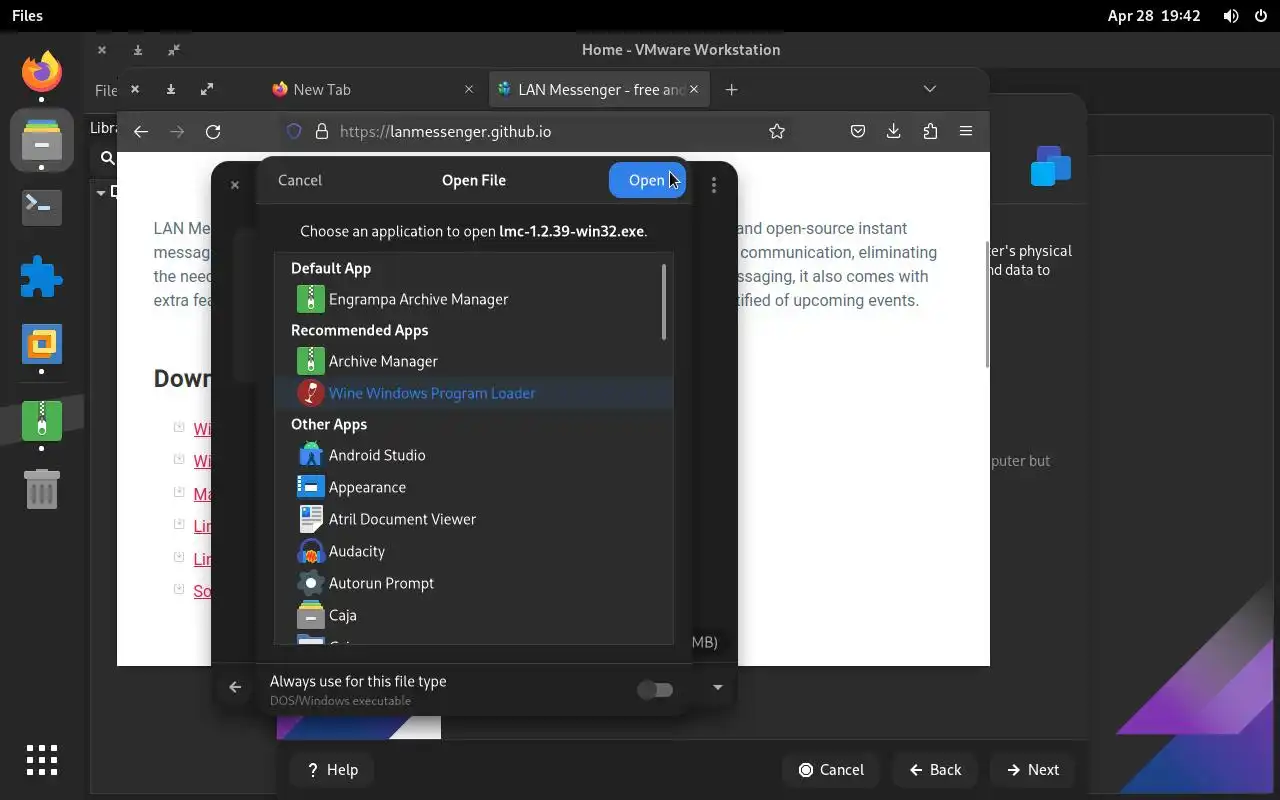Select the LAN Messenger tab

pyautogui.click(x=599, y=90)
